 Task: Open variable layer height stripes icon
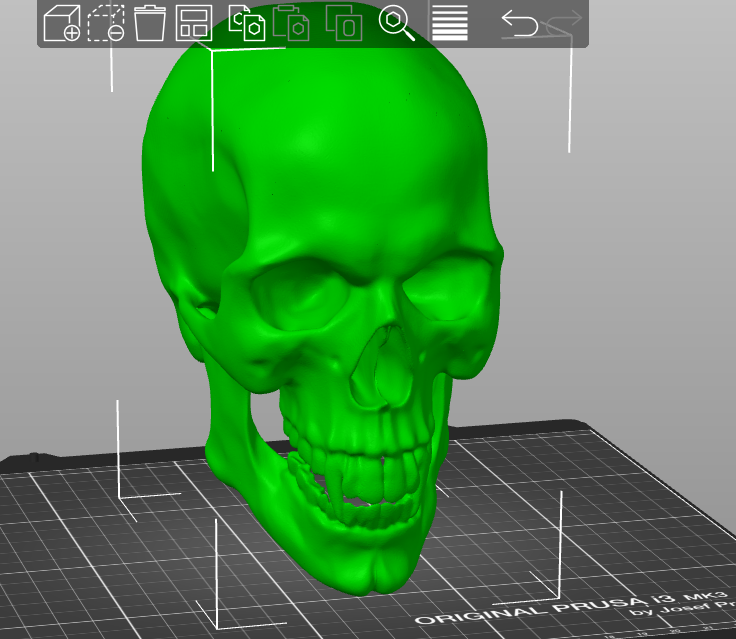click(x=450, y=23)
